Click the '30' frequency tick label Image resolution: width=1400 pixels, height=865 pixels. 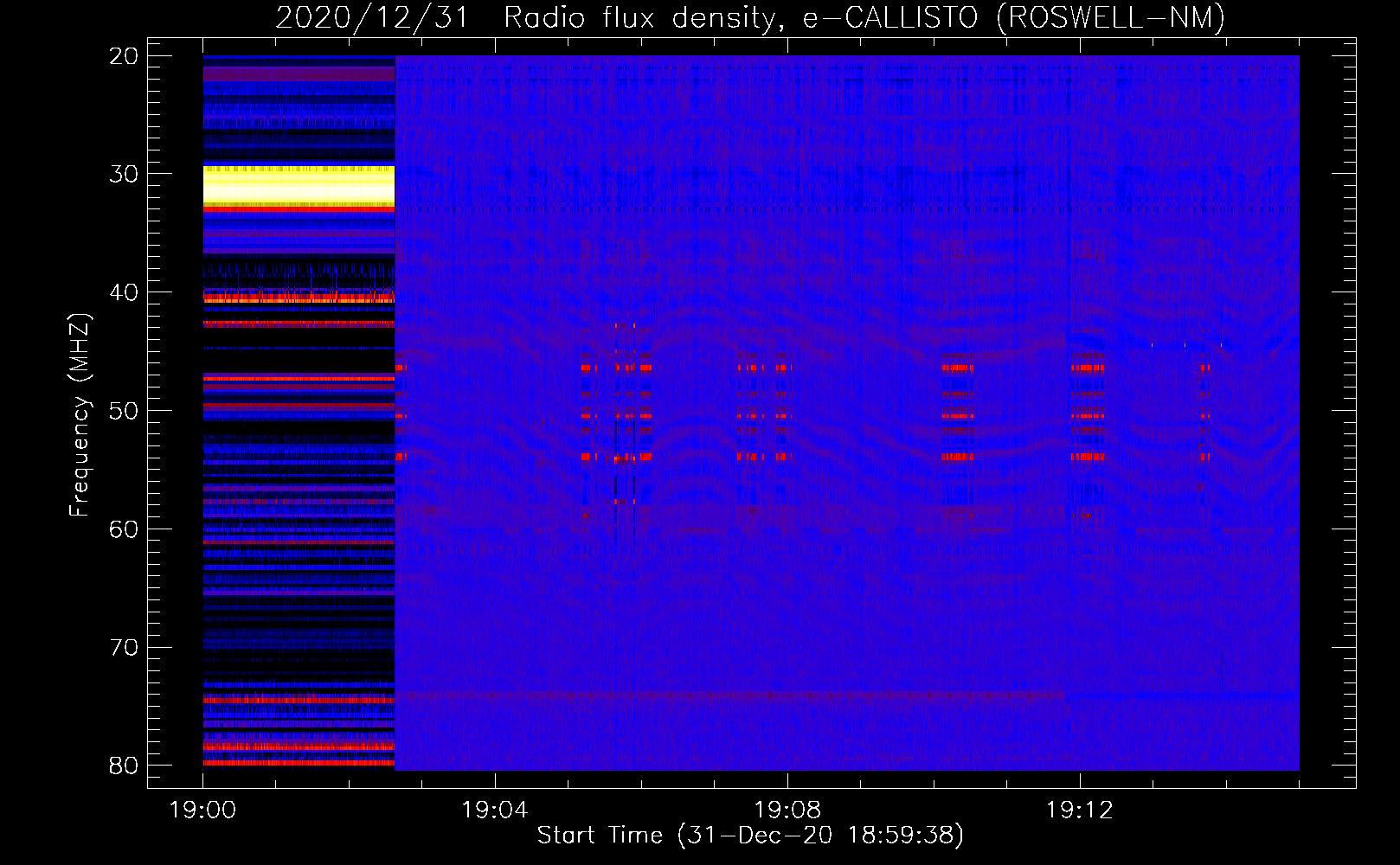tap(124, 174)
